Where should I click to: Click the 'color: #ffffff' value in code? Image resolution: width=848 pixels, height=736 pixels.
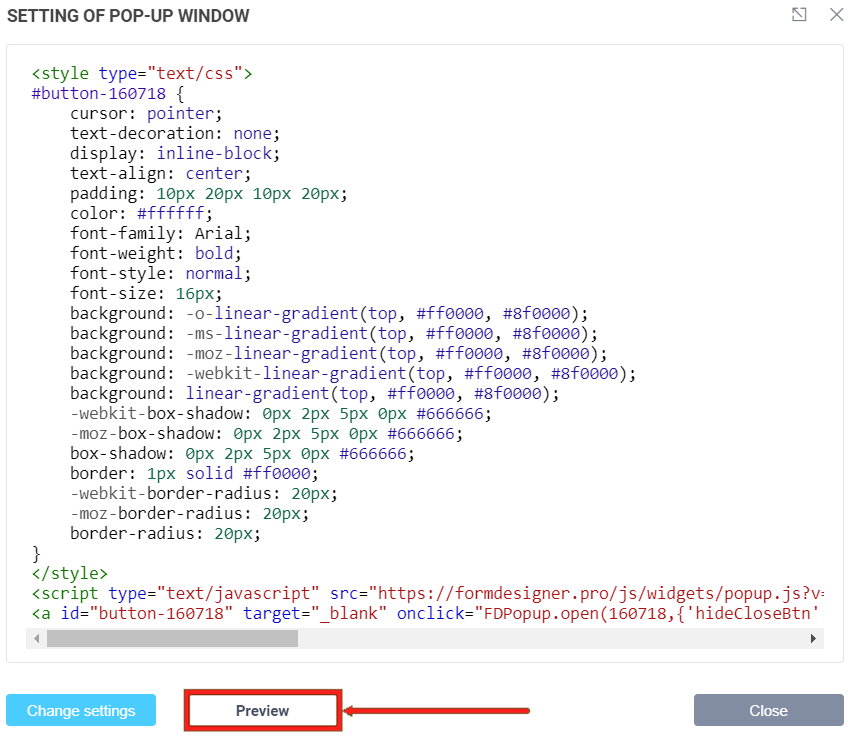(x=174, y=214)
